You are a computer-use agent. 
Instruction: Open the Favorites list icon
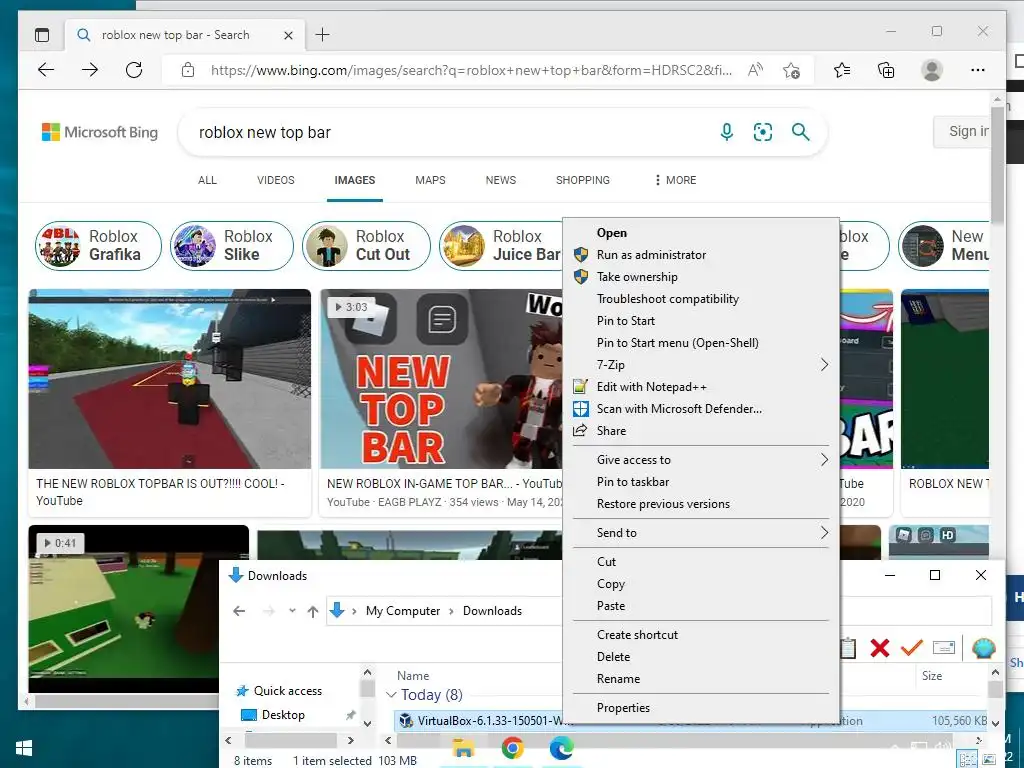(x=842, y=70)
